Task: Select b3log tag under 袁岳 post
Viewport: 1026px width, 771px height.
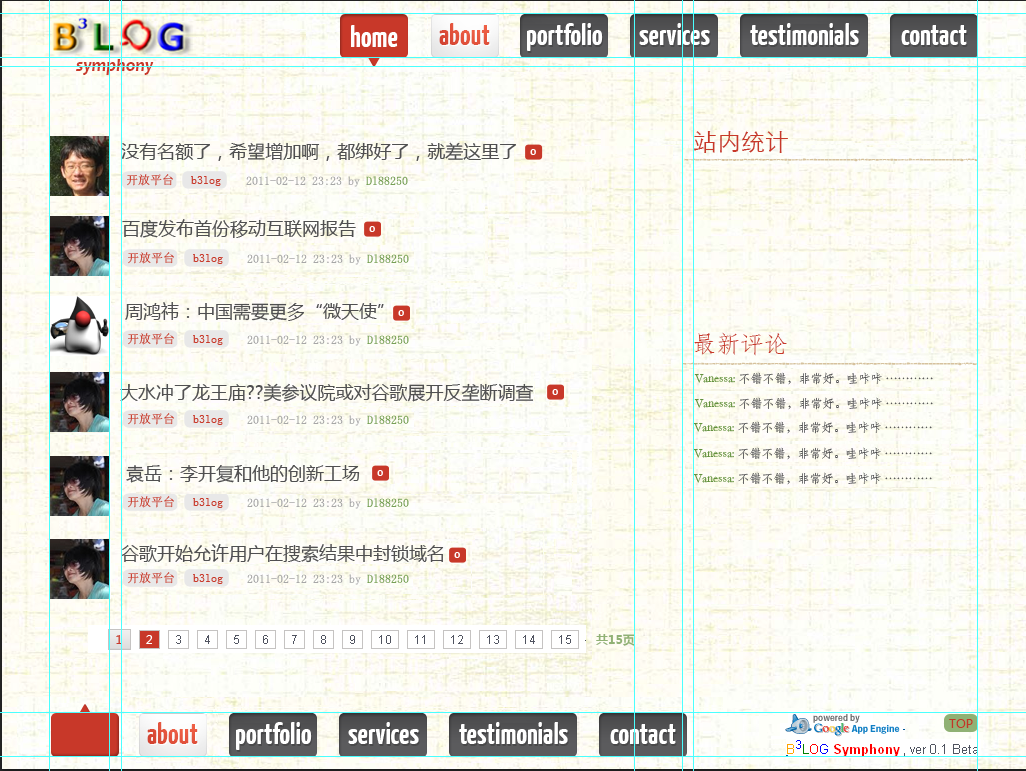Action: (207, 502)
